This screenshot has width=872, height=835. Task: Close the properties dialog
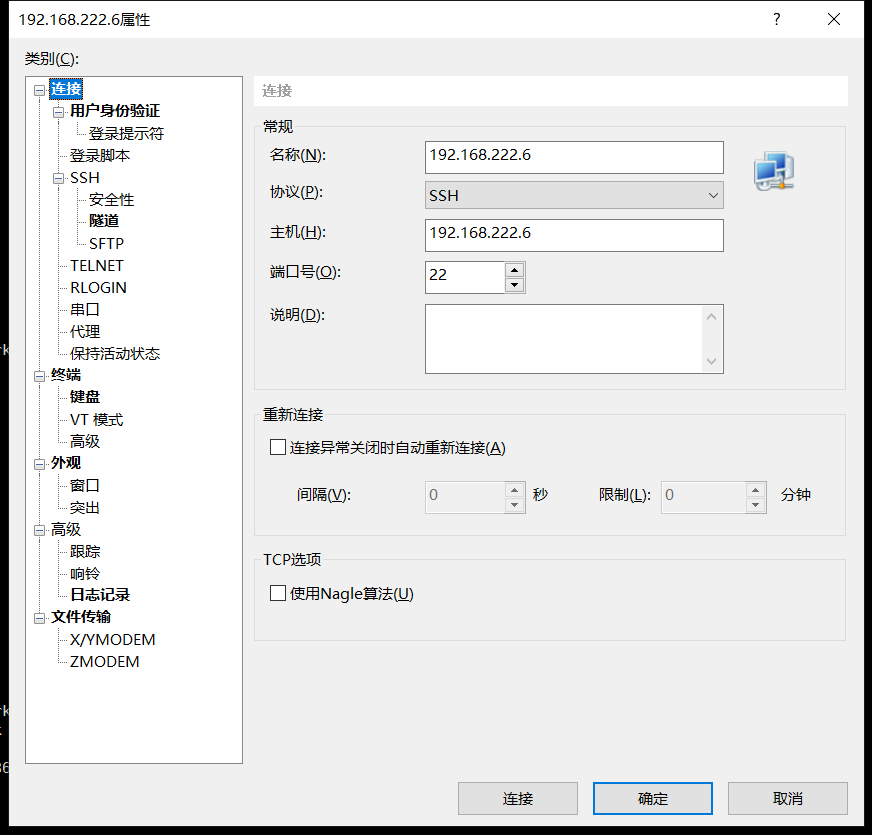tap(834, 19)
